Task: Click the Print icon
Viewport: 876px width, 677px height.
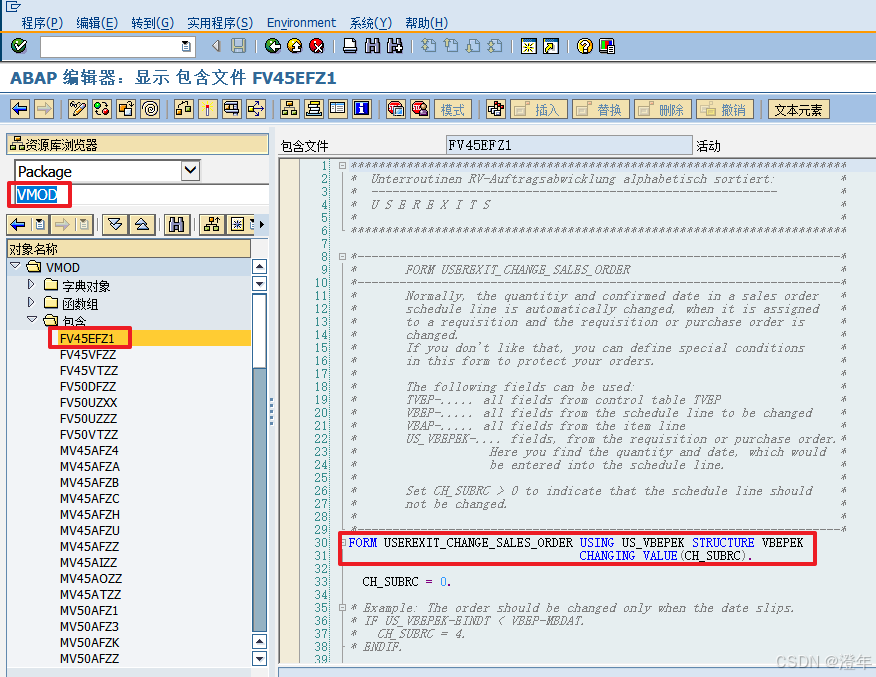Action: click(350, 45)
